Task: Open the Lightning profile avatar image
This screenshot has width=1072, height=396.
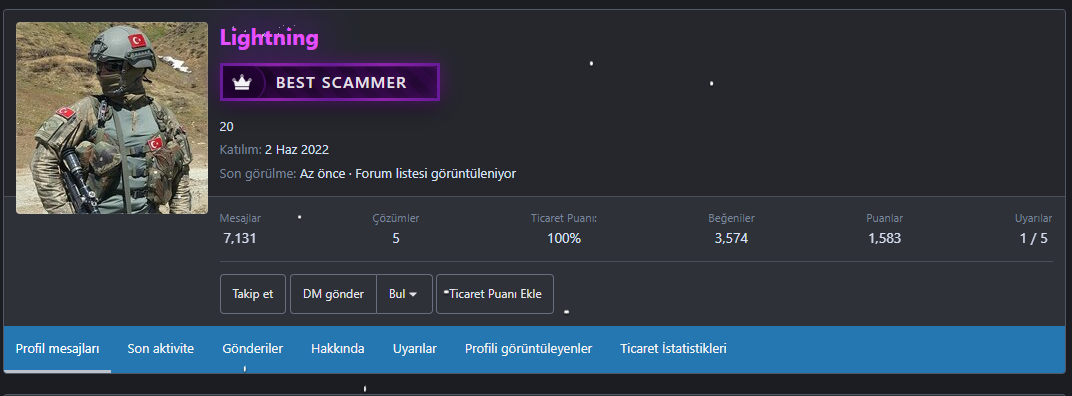Action: tap(112, 118)
